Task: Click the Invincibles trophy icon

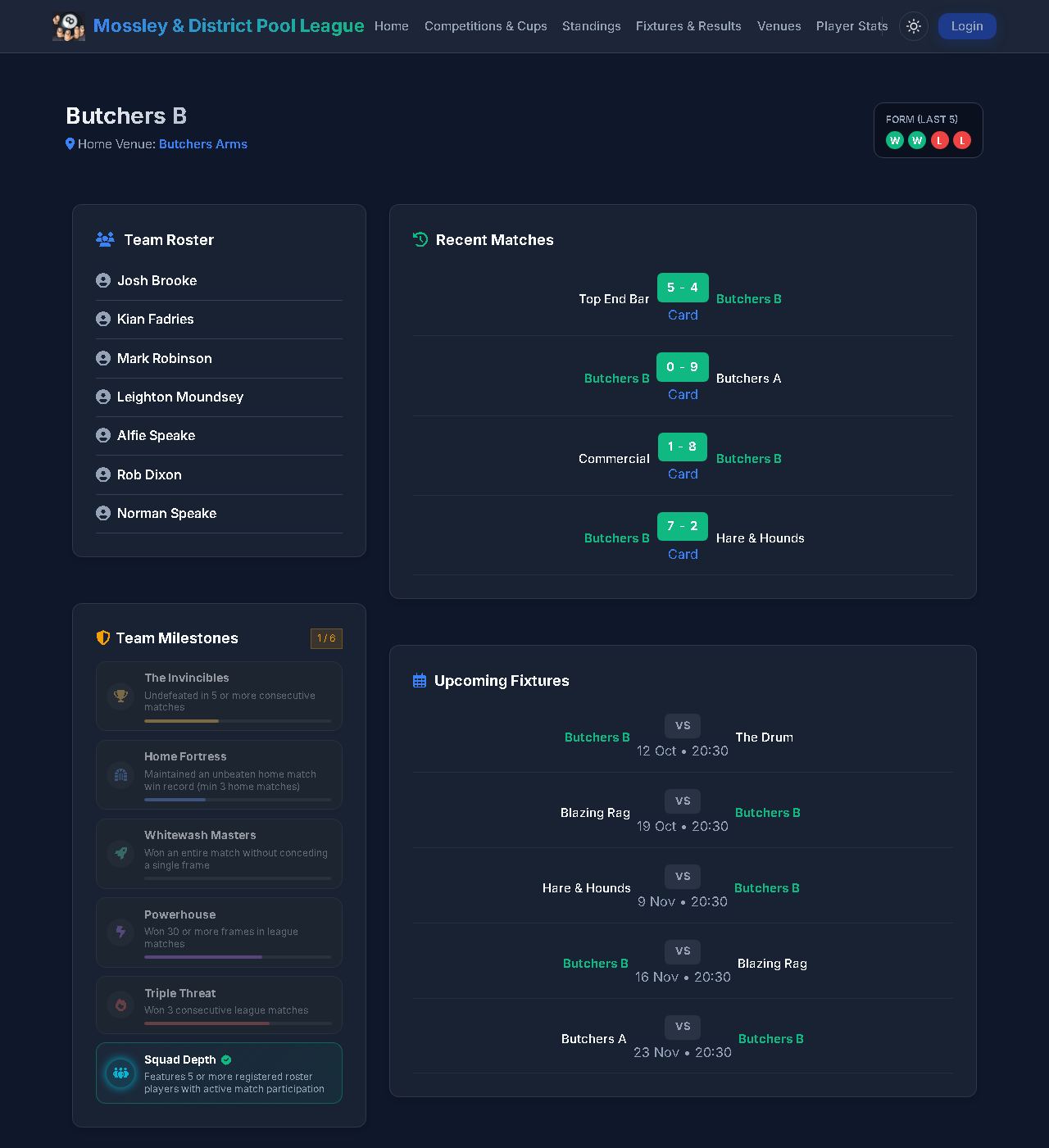Action: [x=120, y=696]
